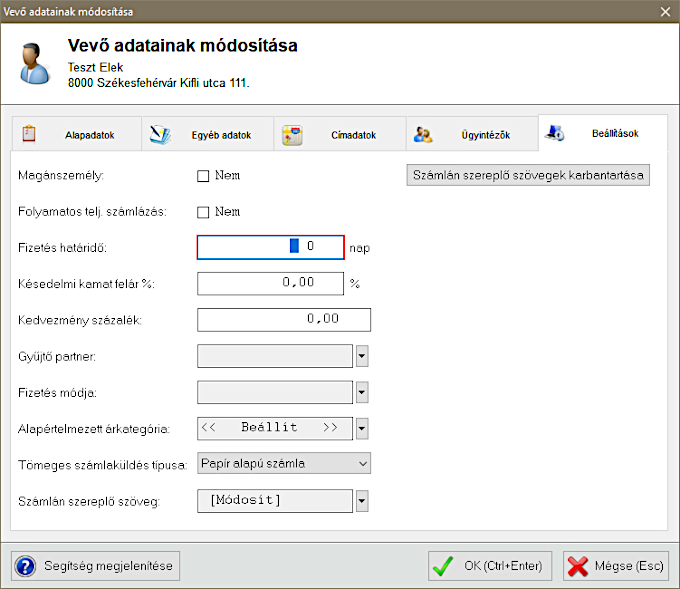Screen dimensions: 680x589
Task: Expand the Gyűjtő partner dropdown arrow
Action: point(362,356)
